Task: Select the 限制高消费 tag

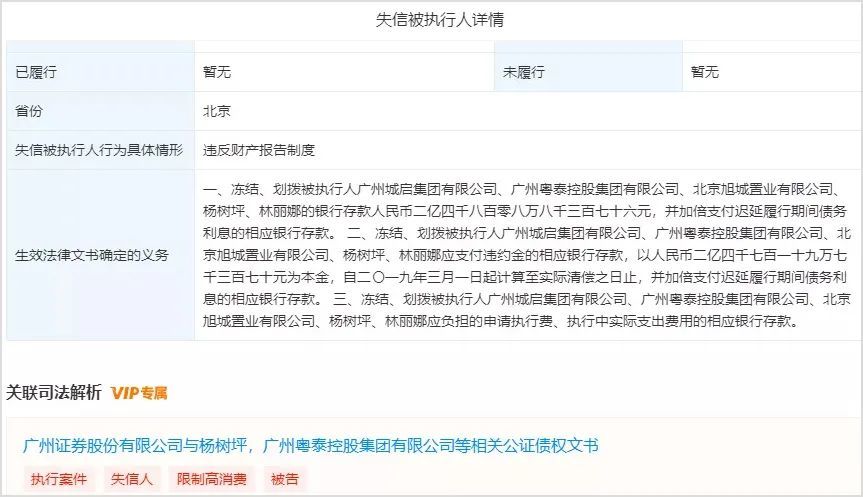Action: (212, 479)
